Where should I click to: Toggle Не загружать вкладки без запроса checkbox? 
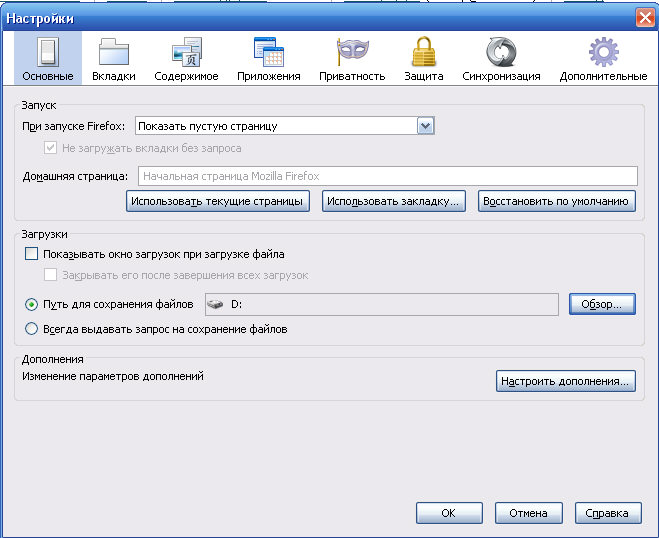[50, 148]
